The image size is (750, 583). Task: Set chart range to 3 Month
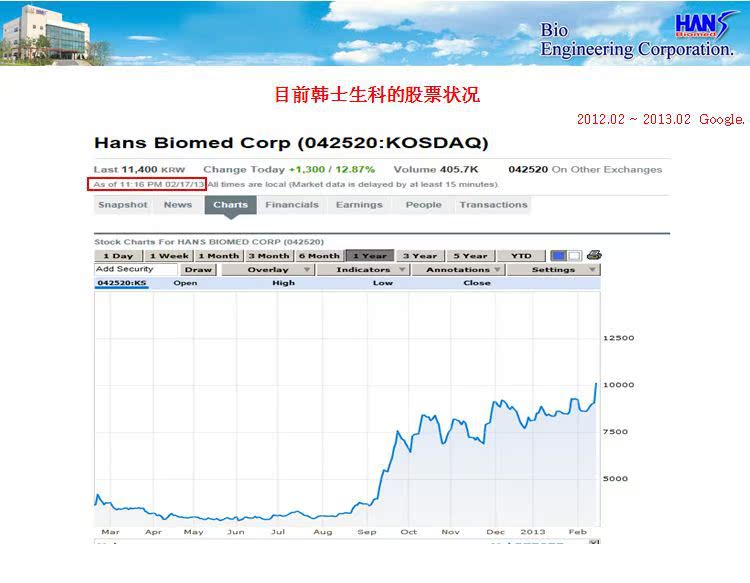pos(269,256)
